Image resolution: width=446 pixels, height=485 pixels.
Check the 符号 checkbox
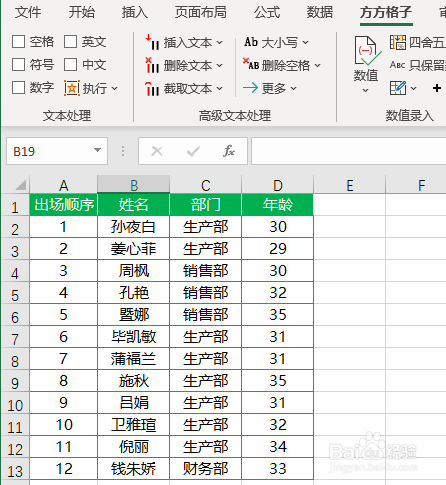(18, 65)
